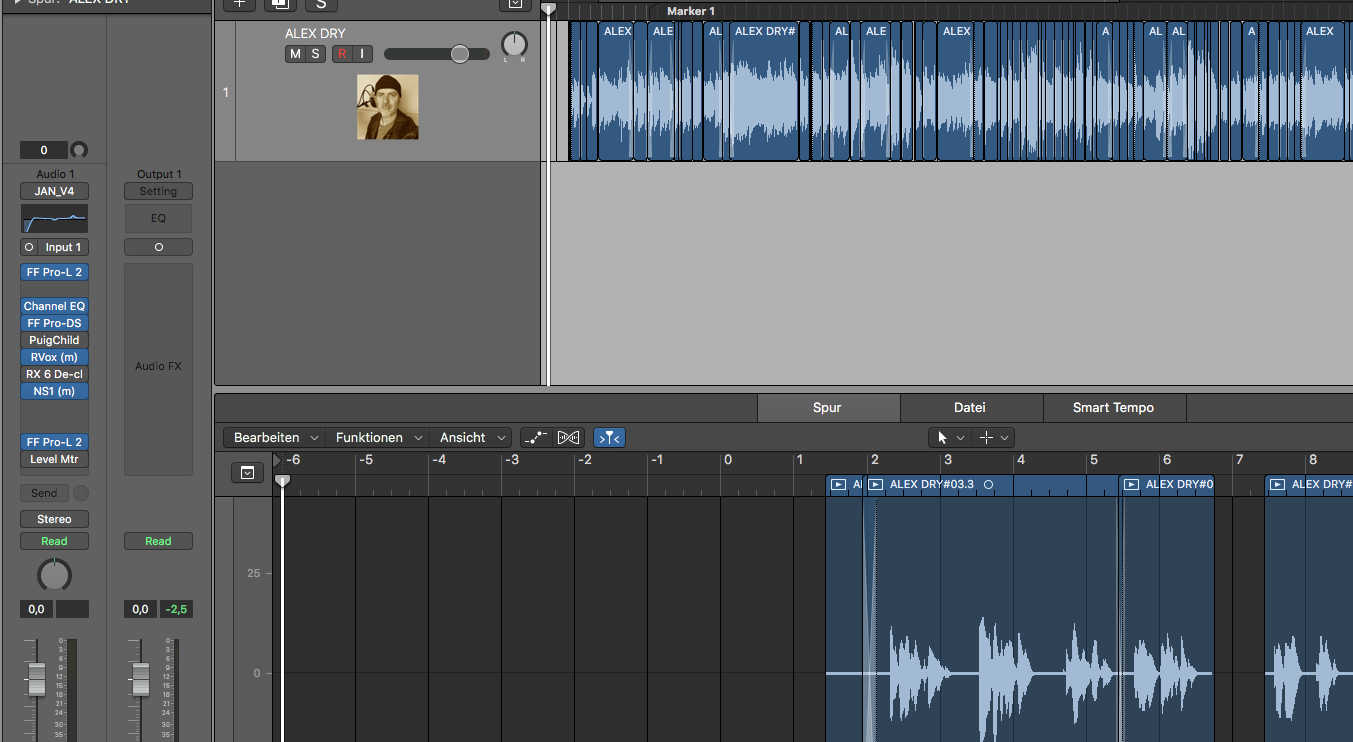Viewport: 1353px width, 742px height.
Task: Click Marker 1 in the marker lane
Action: click(691, 11)
